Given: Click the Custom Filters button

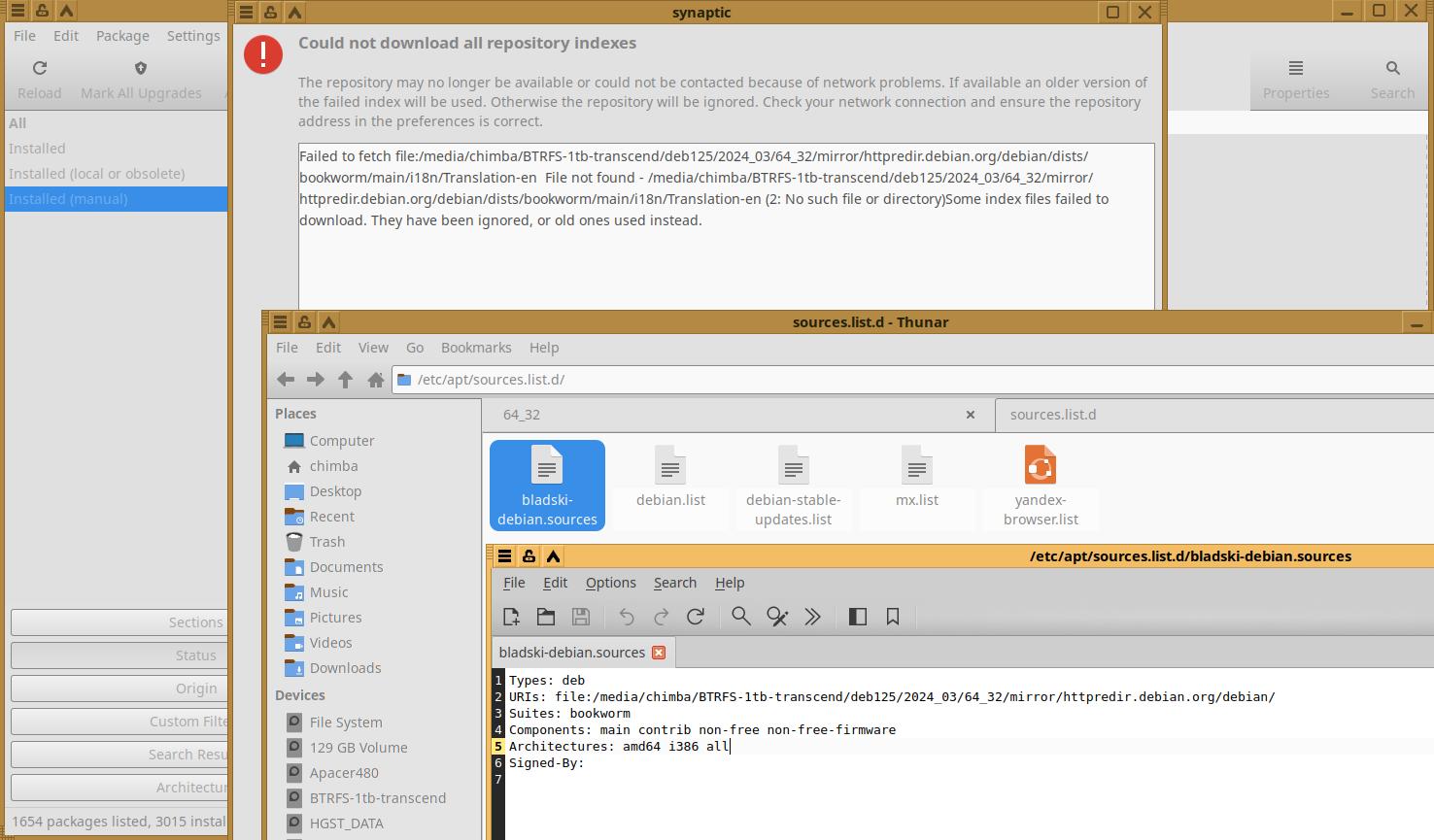Looking at the screenshot, I should coord(119,722).
